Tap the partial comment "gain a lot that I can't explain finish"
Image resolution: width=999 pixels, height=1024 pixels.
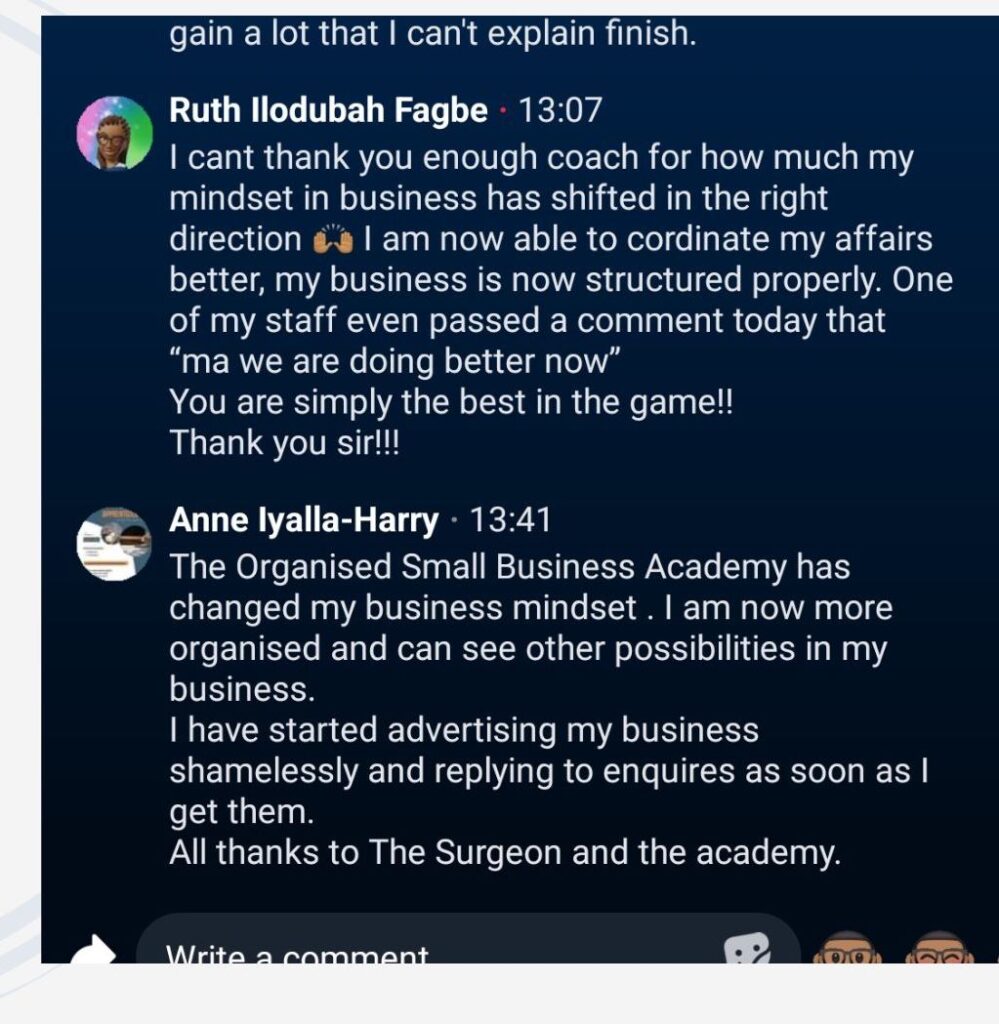click(x=431, y=35)
